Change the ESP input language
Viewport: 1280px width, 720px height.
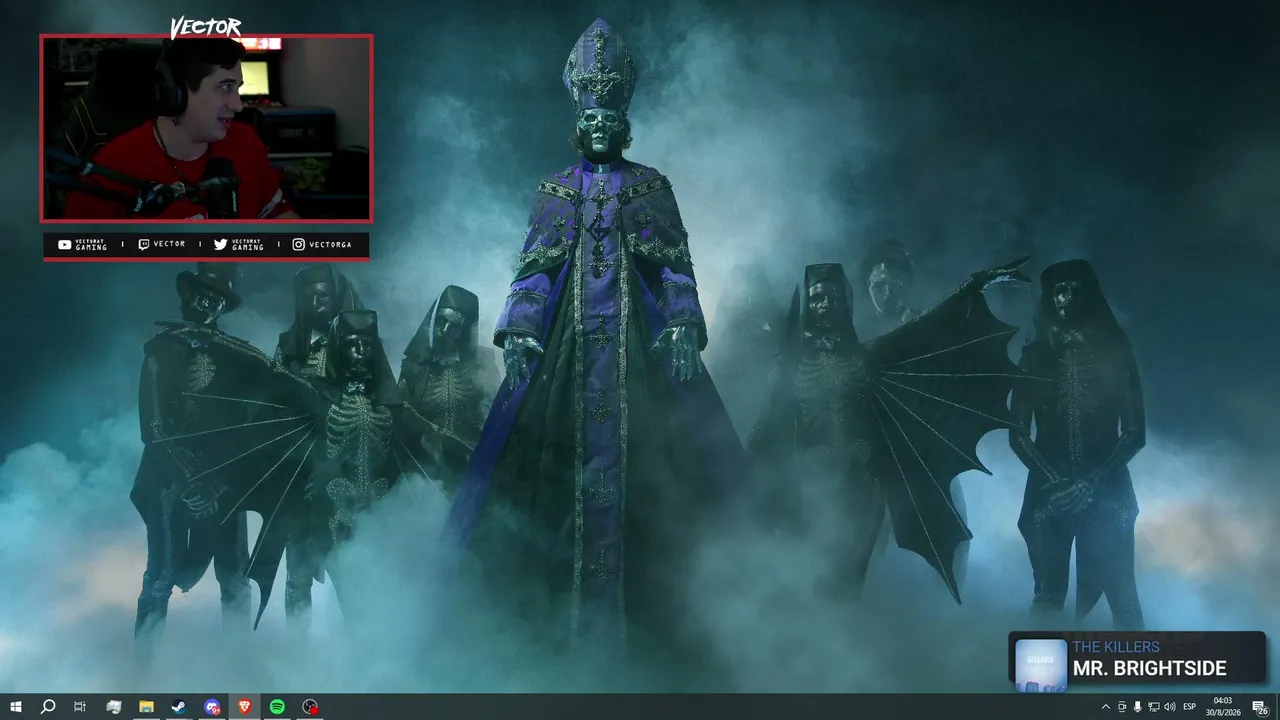[x=1190, y=707]
